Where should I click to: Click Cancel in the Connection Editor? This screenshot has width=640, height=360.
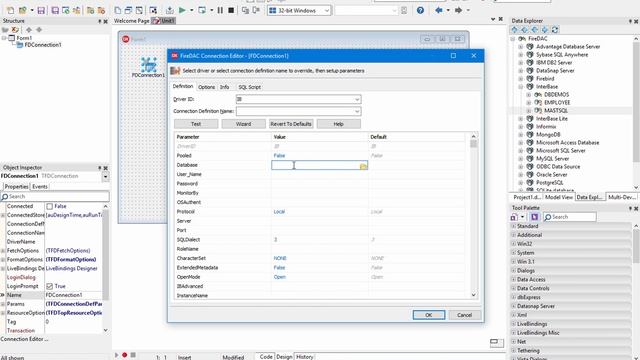coord(464,315)
